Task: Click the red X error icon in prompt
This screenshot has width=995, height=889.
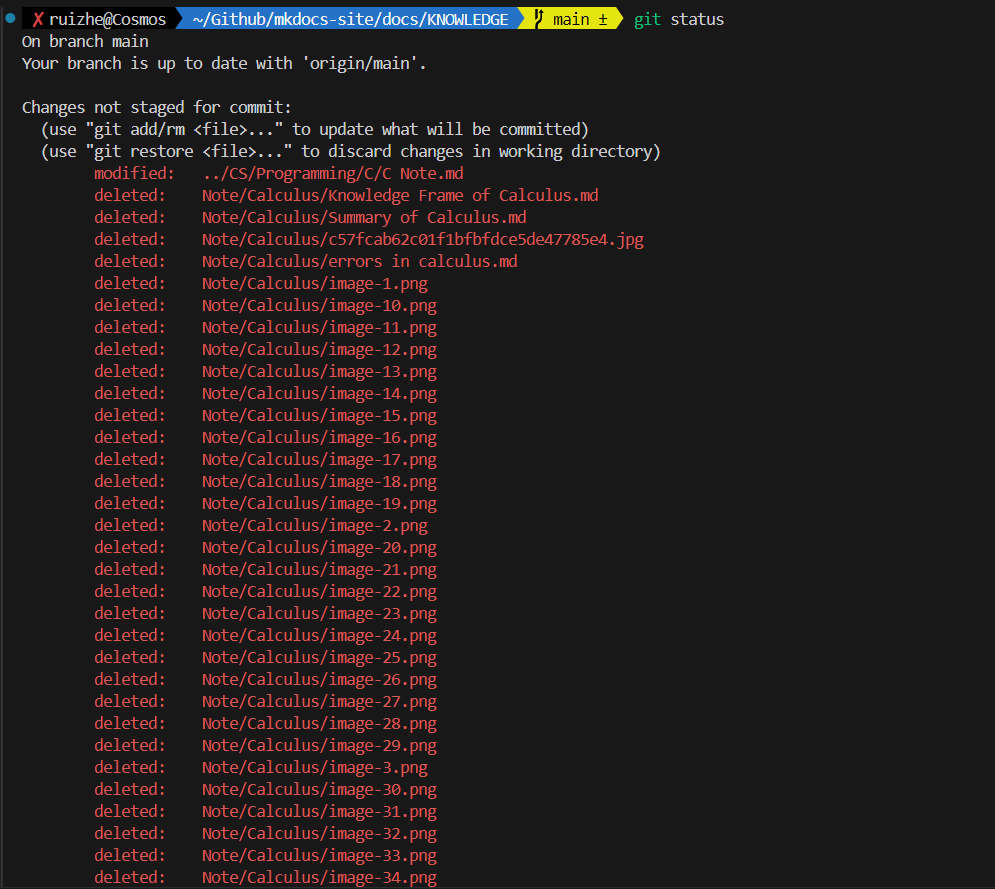Action: point(38,20)
